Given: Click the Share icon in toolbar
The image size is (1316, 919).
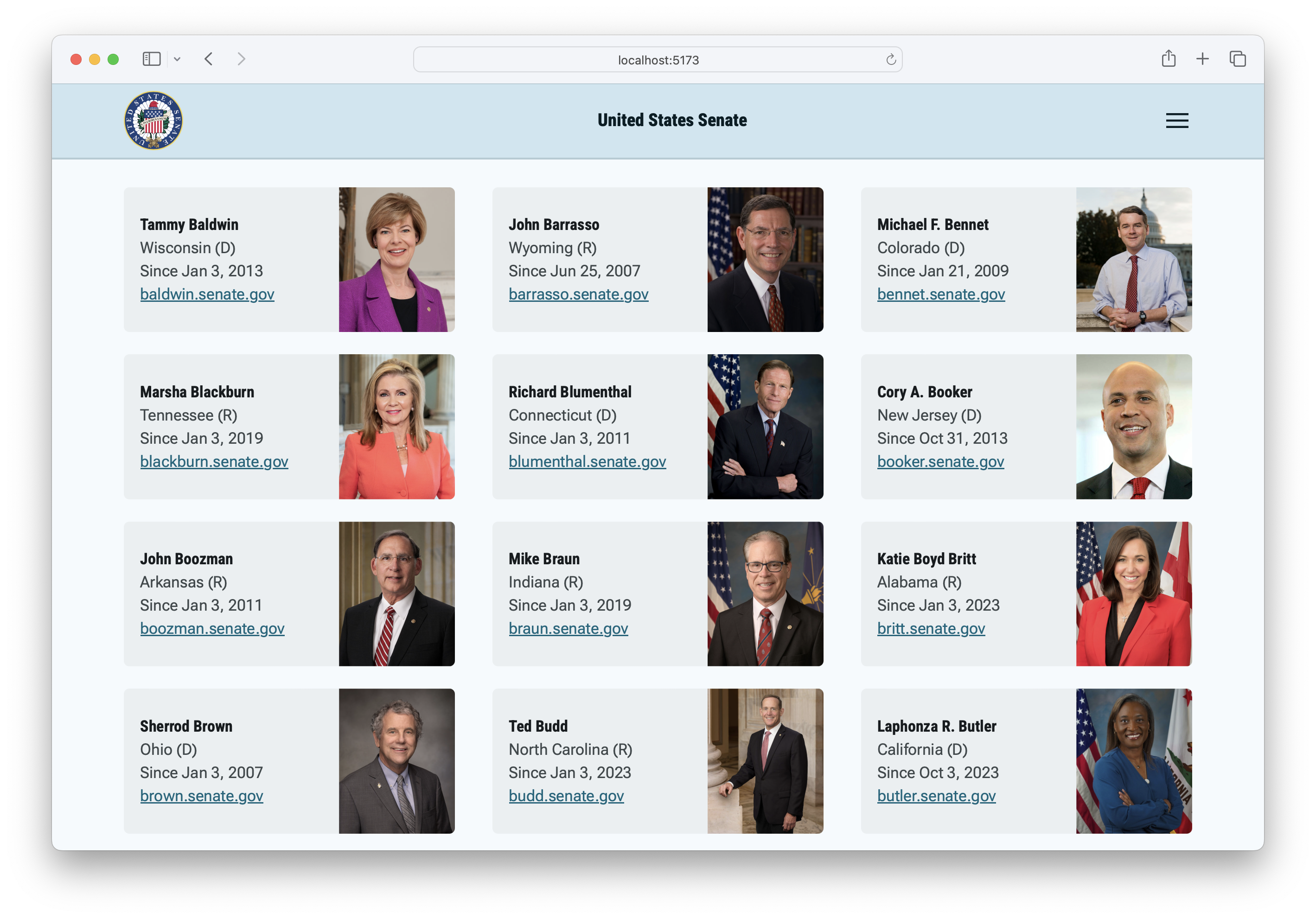Looking at the screenshot, I should click(x=1168, y=58).
